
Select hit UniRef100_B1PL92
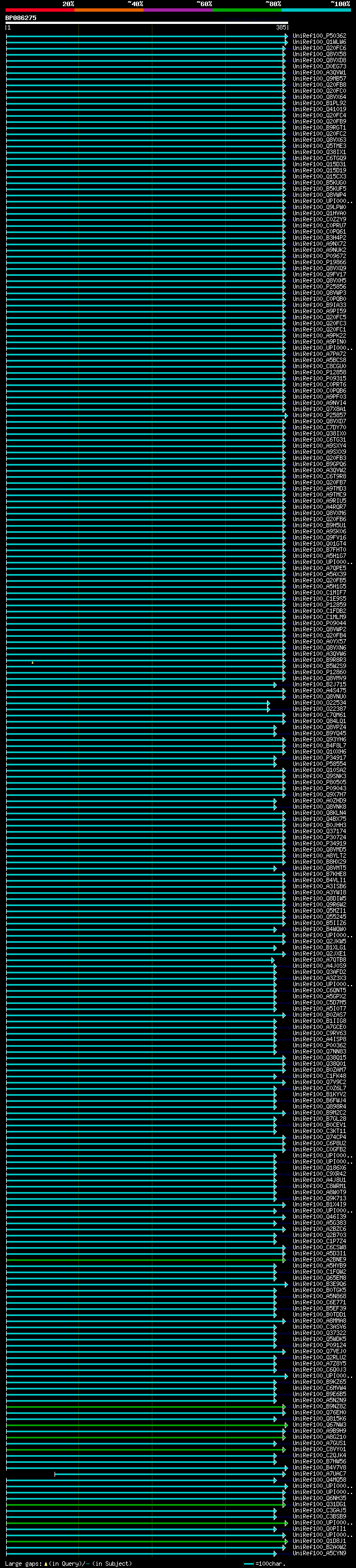319,103
